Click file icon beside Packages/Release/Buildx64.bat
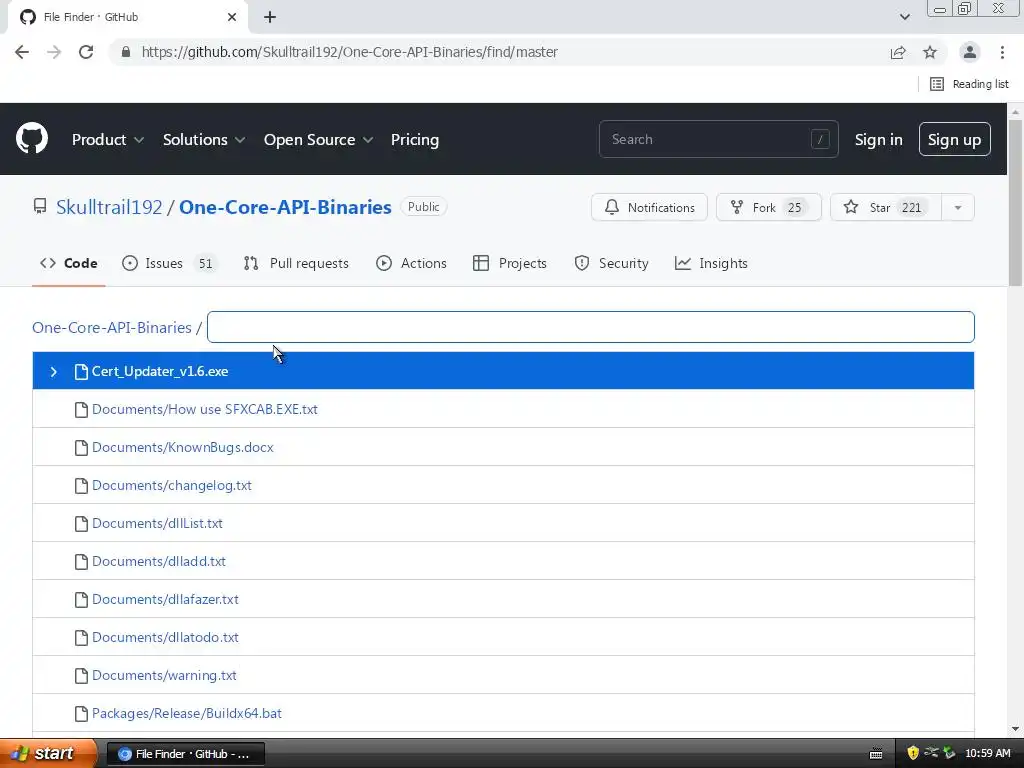Viewport: 1024px width, 768px height. 81,713
